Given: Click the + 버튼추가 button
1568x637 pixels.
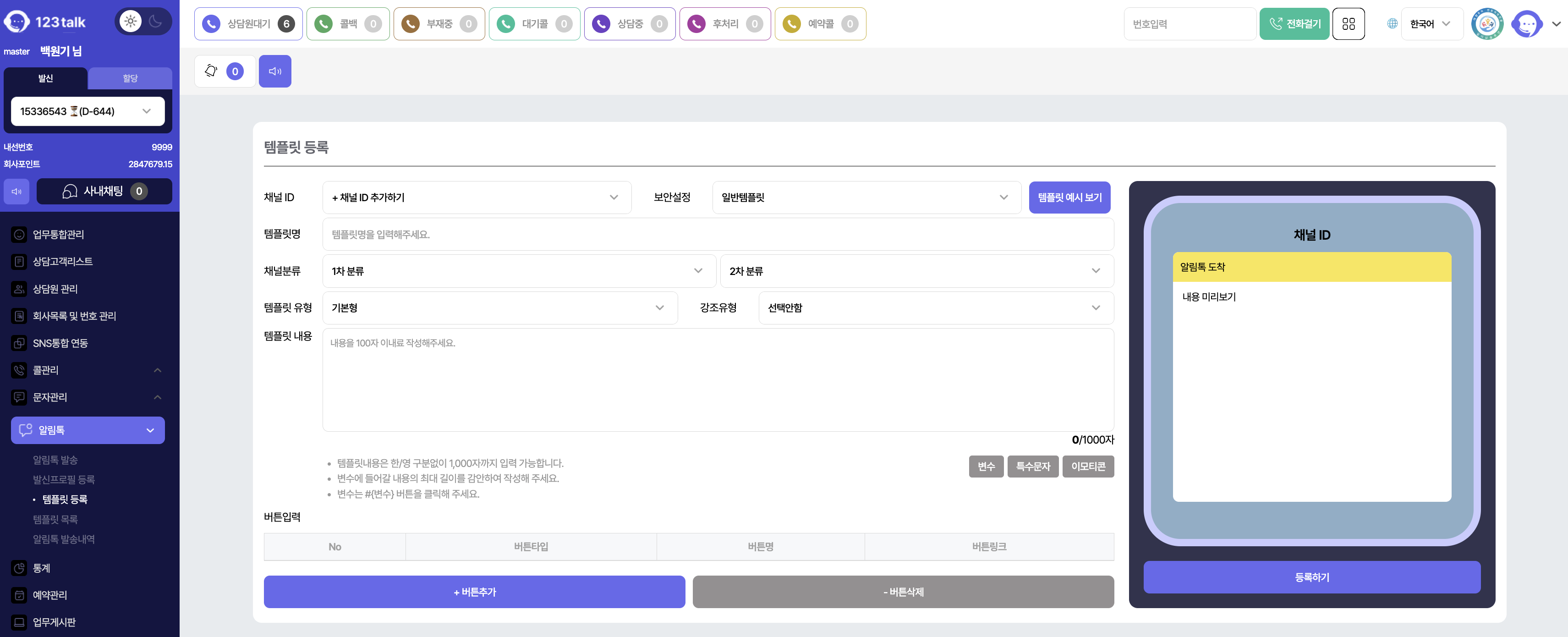Looking at the screenshot, I should tap(474, 591).
